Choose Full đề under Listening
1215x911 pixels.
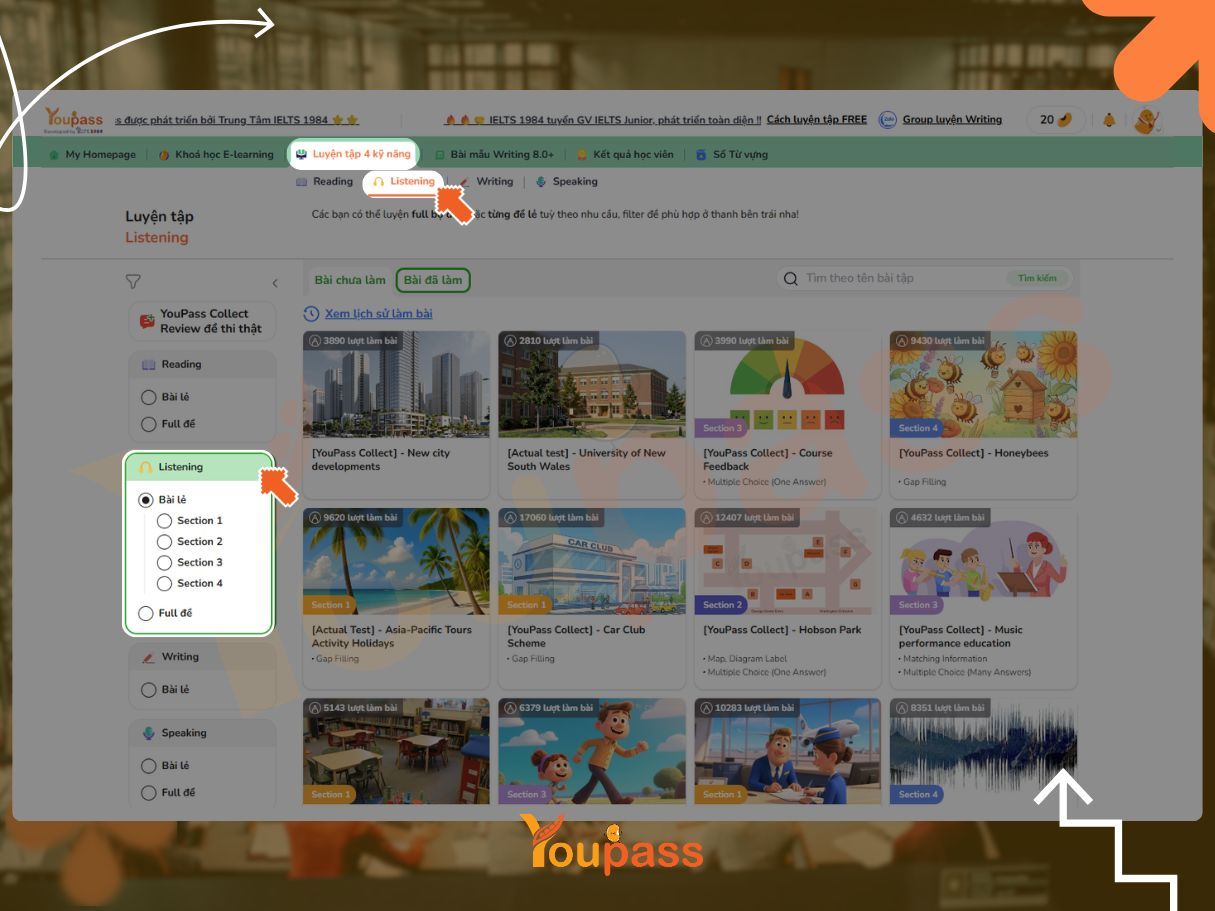pos(146,613)
